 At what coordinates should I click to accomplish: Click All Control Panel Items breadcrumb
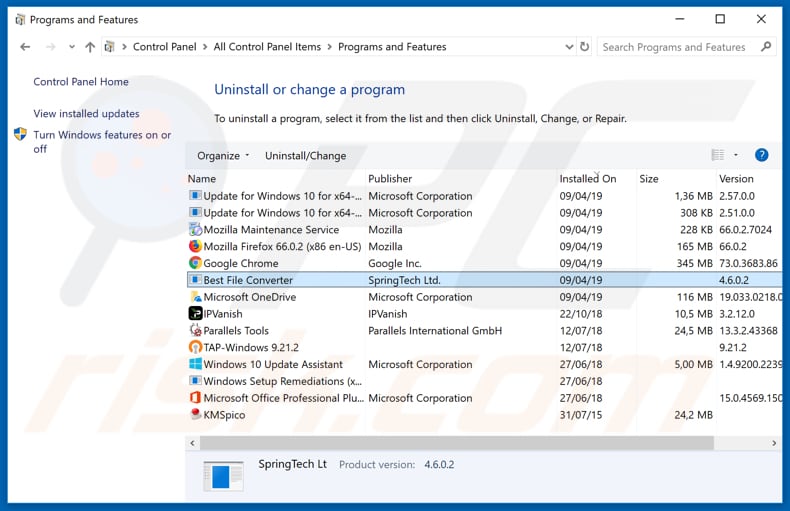267,47
